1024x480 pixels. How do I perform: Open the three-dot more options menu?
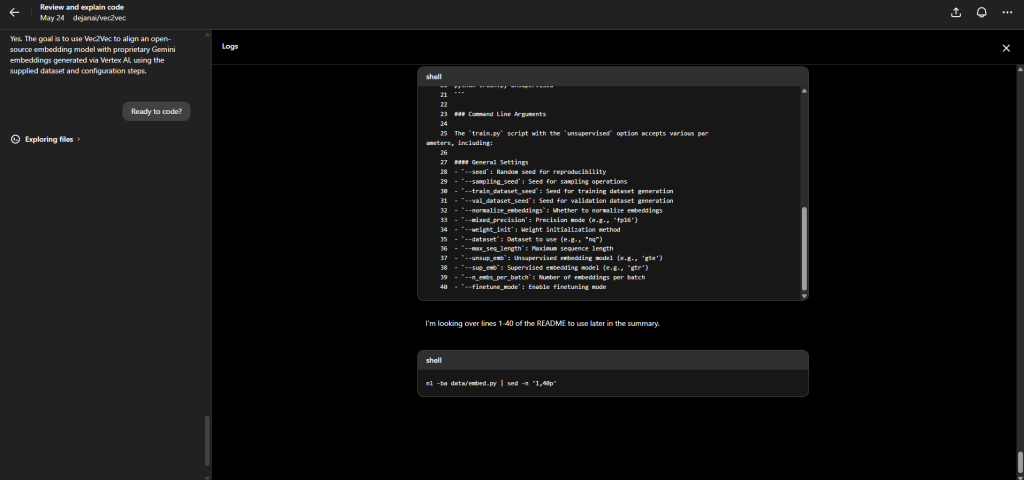1006,12
